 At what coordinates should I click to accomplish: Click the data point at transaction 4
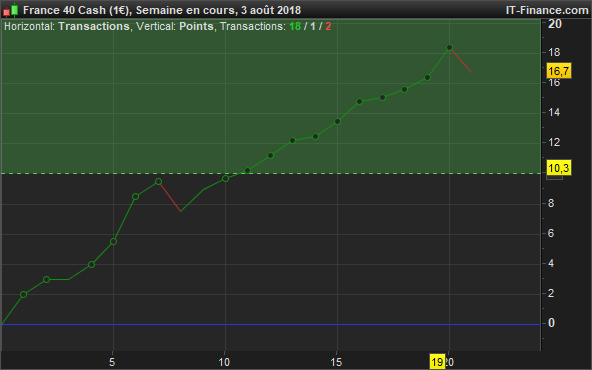91,265
